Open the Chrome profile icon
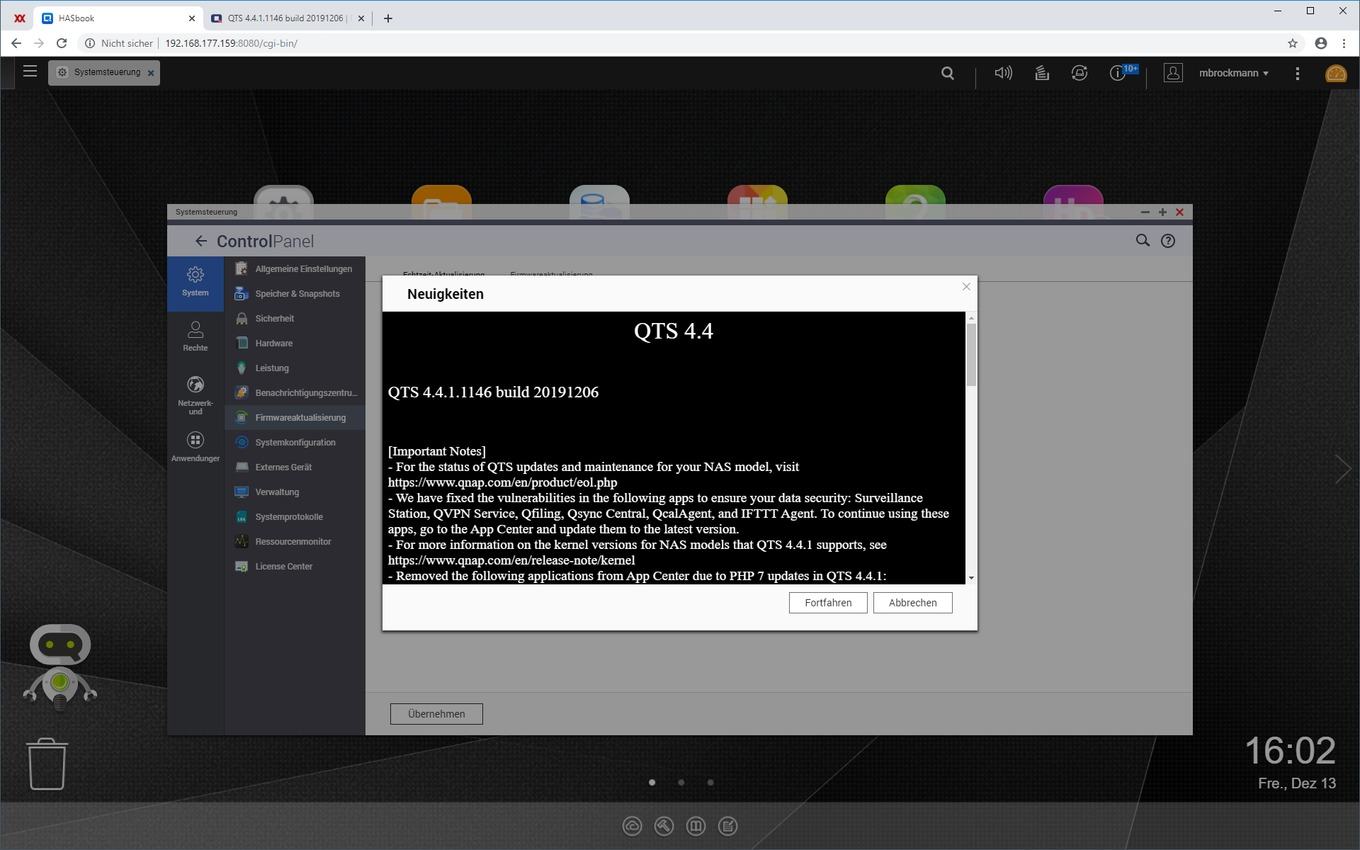Screen dimensions: 1360x850 coord(1321,43)
